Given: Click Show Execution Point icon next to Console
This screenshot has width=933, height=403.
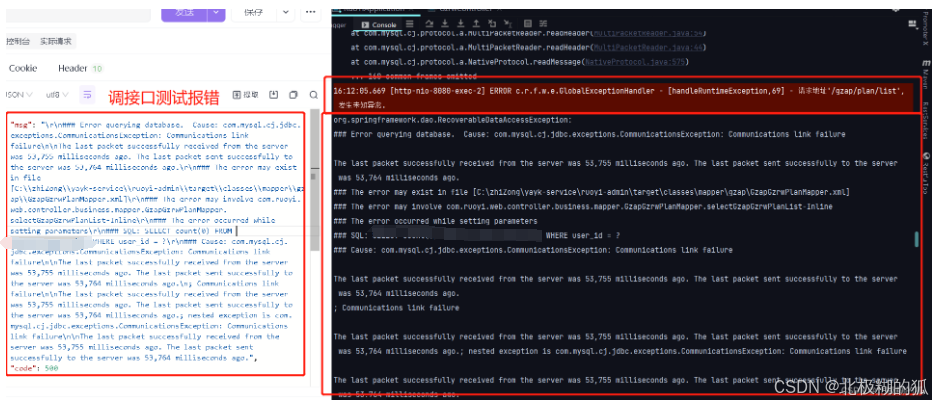Looking at the screenshot, I should pos(409,24).
